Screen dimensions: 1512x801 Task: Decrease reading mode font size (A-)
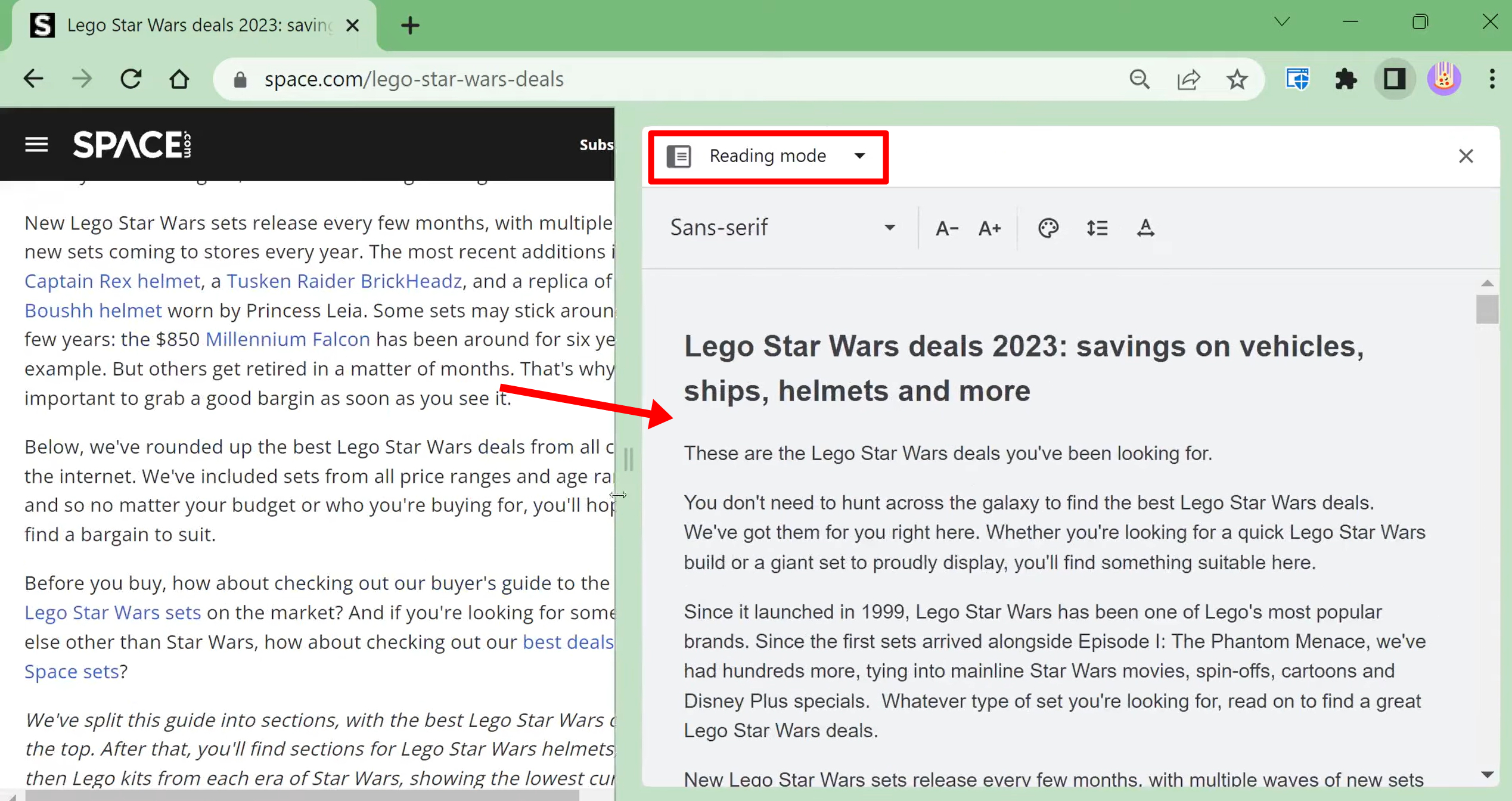(946, 228)
